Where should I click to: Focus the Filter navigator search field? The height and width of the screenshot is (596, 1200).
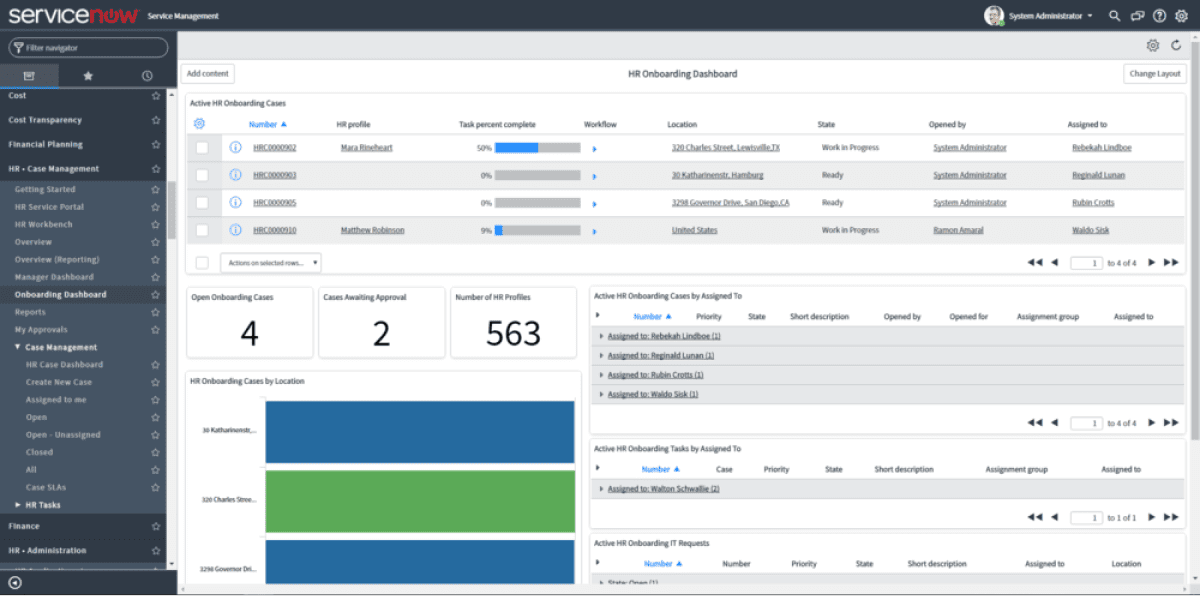click(88, 47)
